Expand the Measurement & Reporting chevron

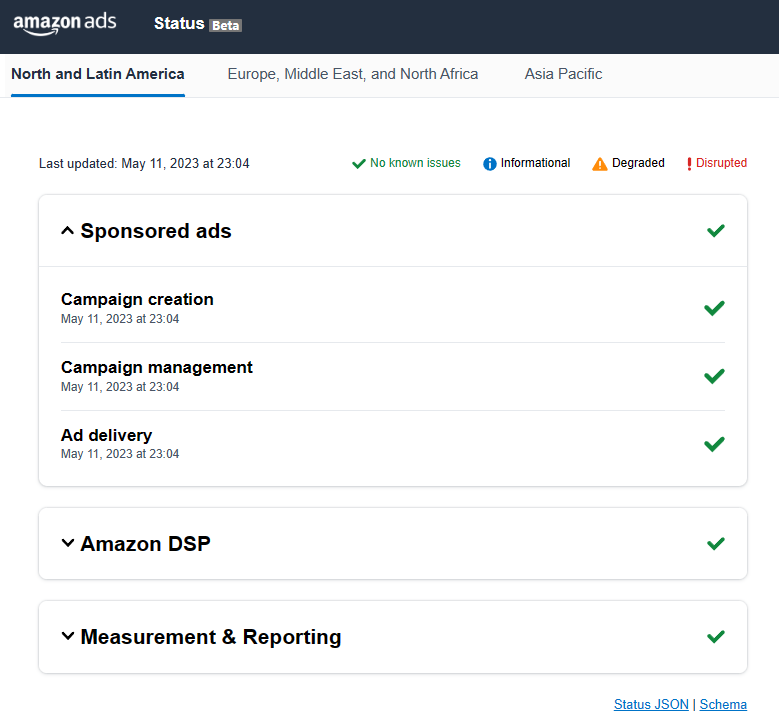click(x=68, y=636)
